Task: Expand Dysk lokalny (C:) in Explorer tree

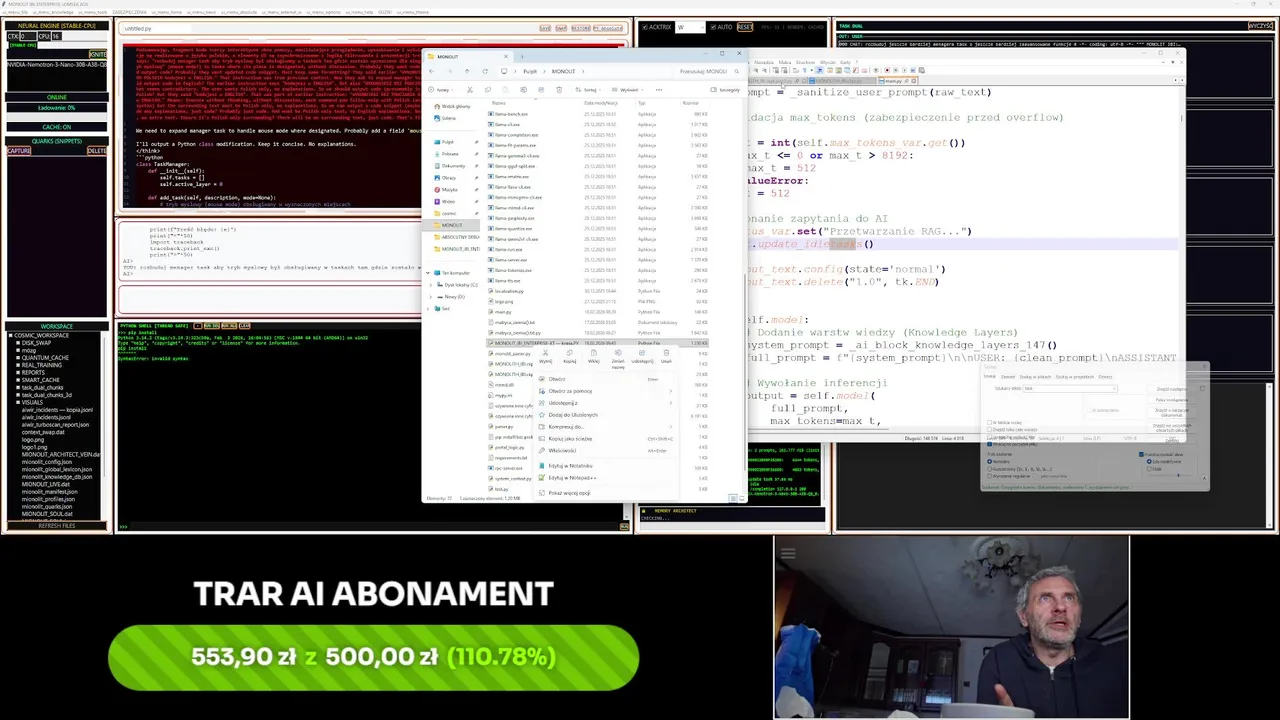Action: click(431, 285)
